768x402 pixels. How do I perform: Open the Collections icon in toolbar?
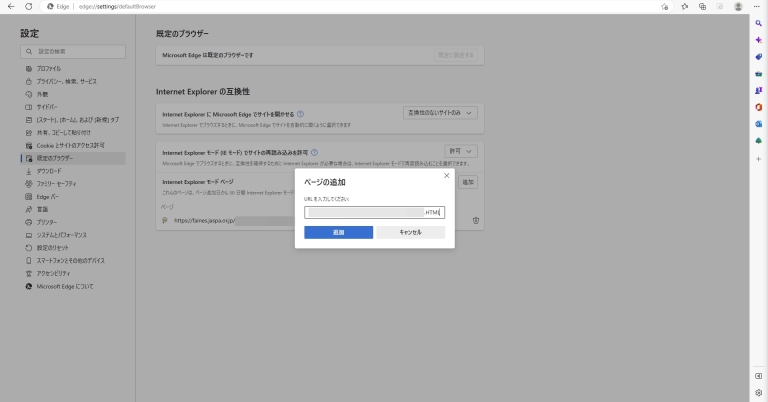[x=703, y=6]
